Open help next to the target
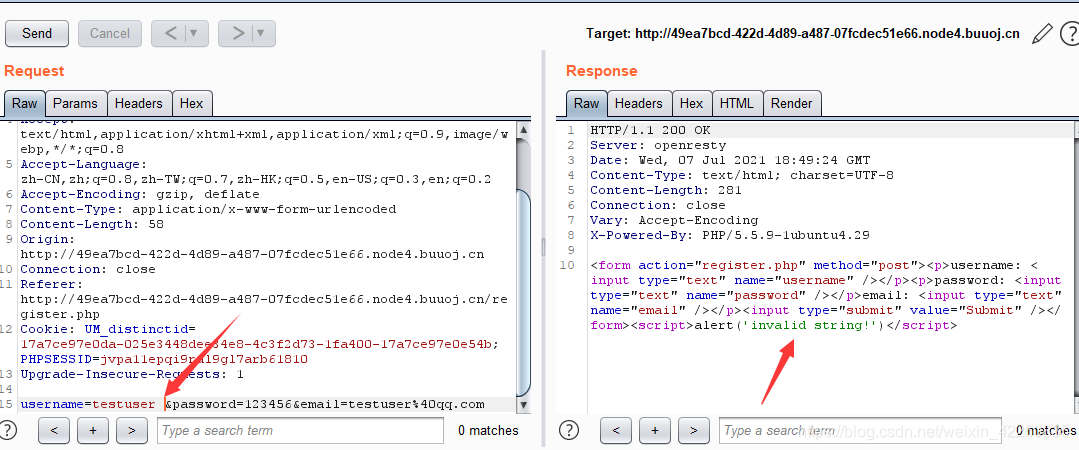Viewport: 1079px width, 450px height. pos(1070,33)
